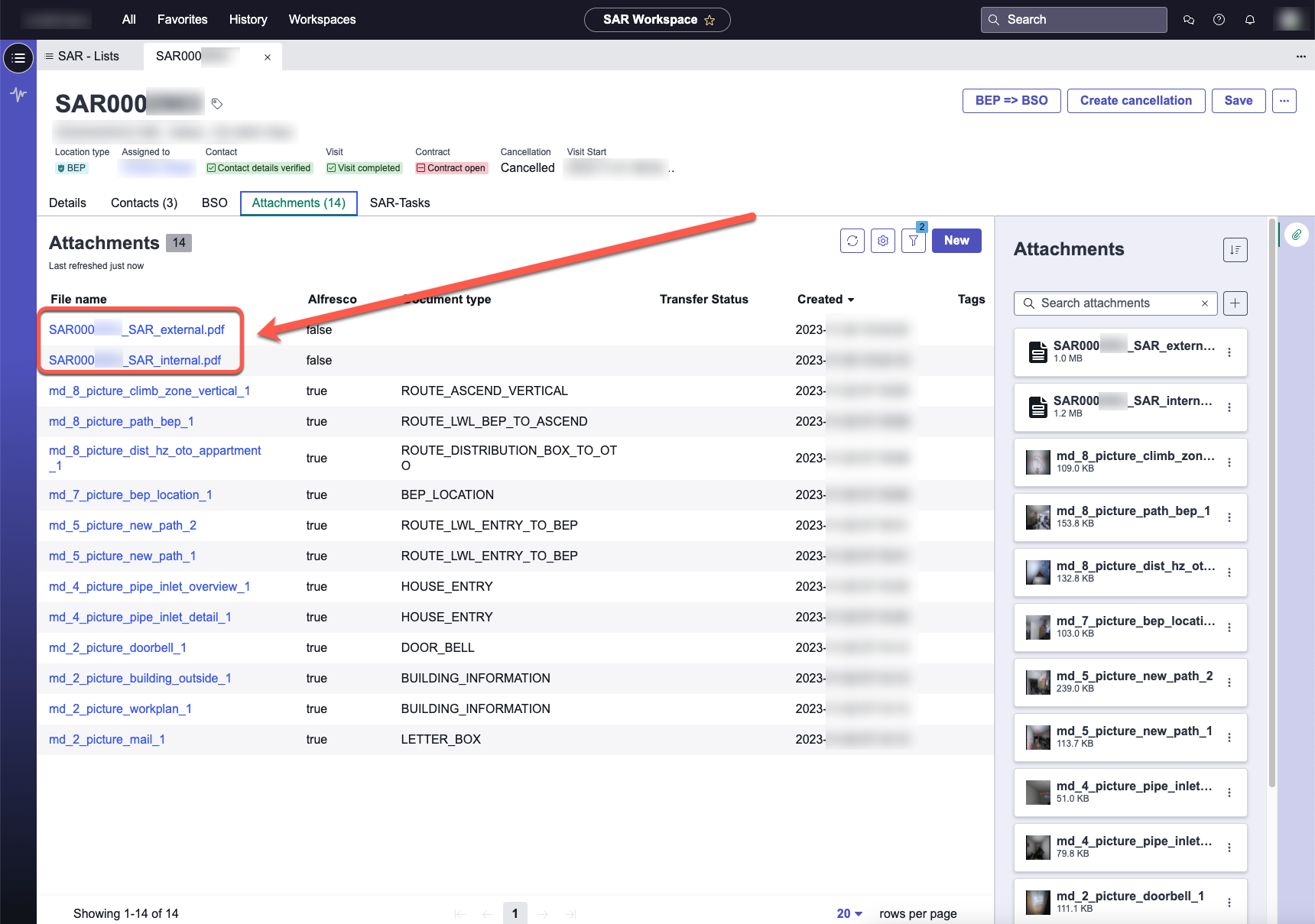
Task: Switch to the Contacts (3) tab
Action: [x=144, y=203]
